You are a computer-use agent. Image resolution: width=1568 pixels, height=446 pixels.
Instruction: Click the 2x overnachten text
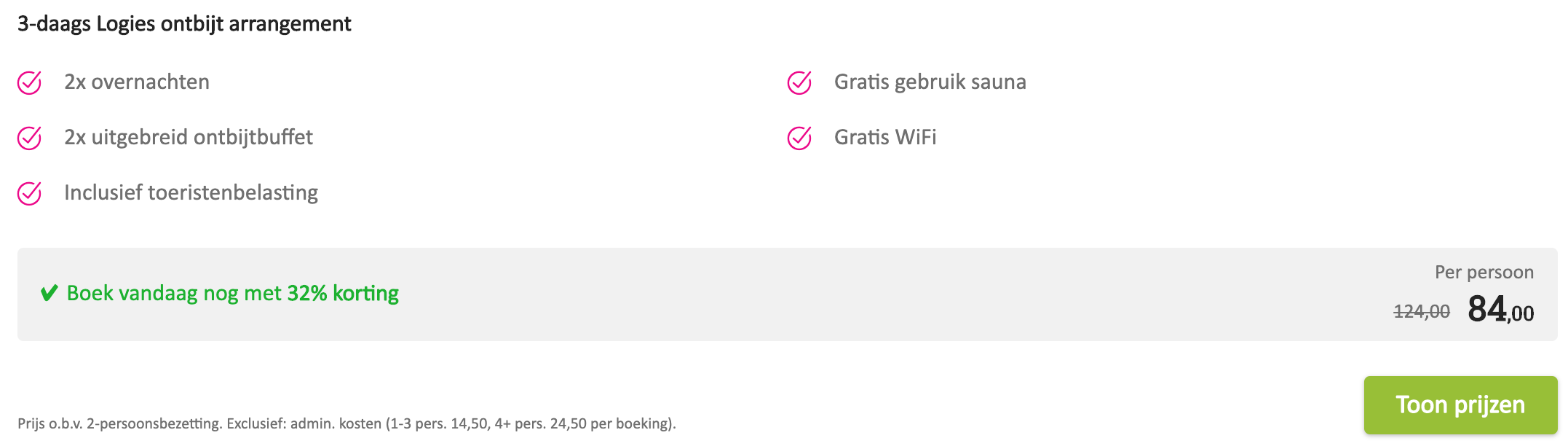point(137,82)
